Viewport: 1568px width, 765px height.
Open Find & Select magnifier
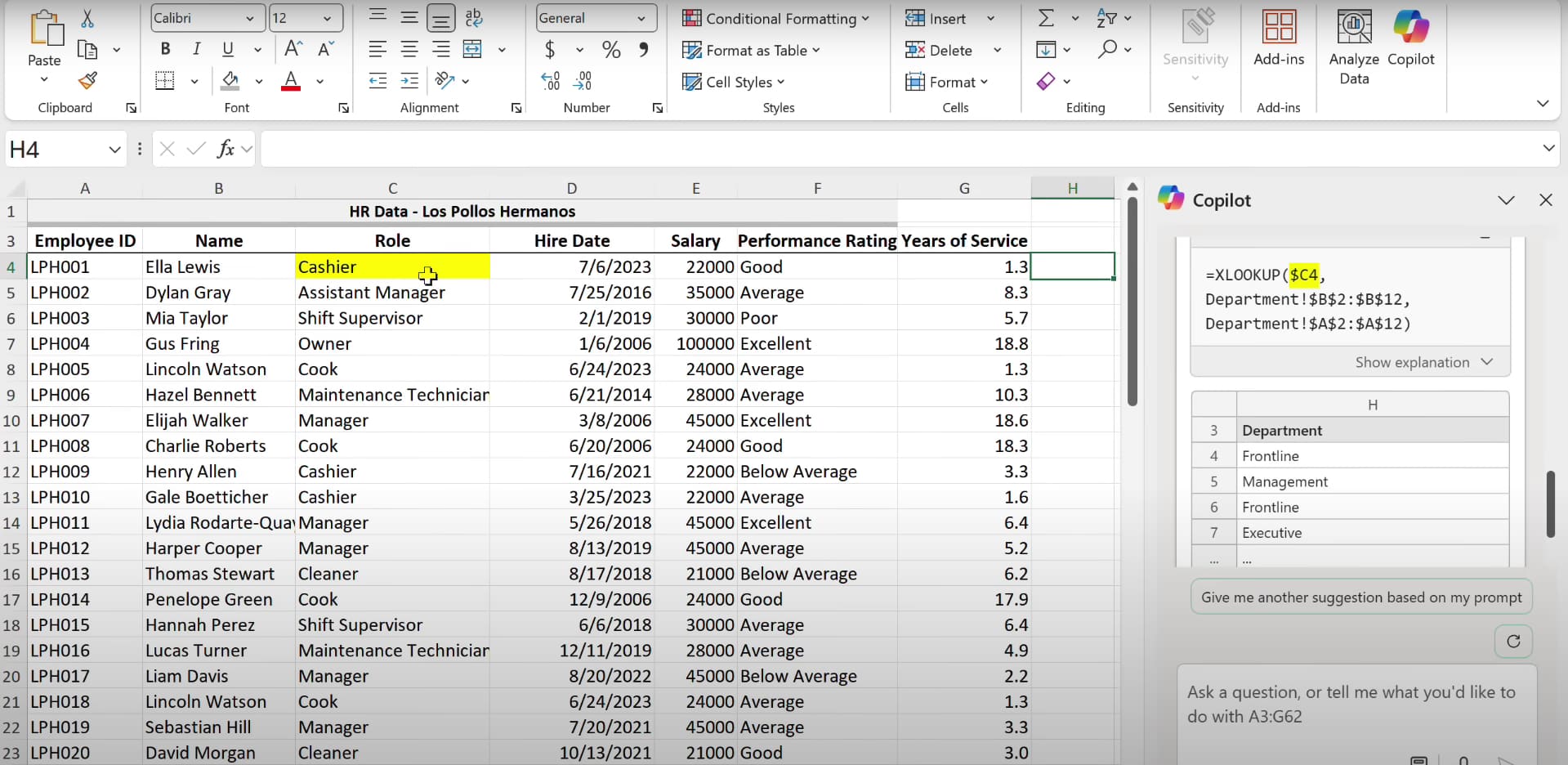pos(1107,50)
